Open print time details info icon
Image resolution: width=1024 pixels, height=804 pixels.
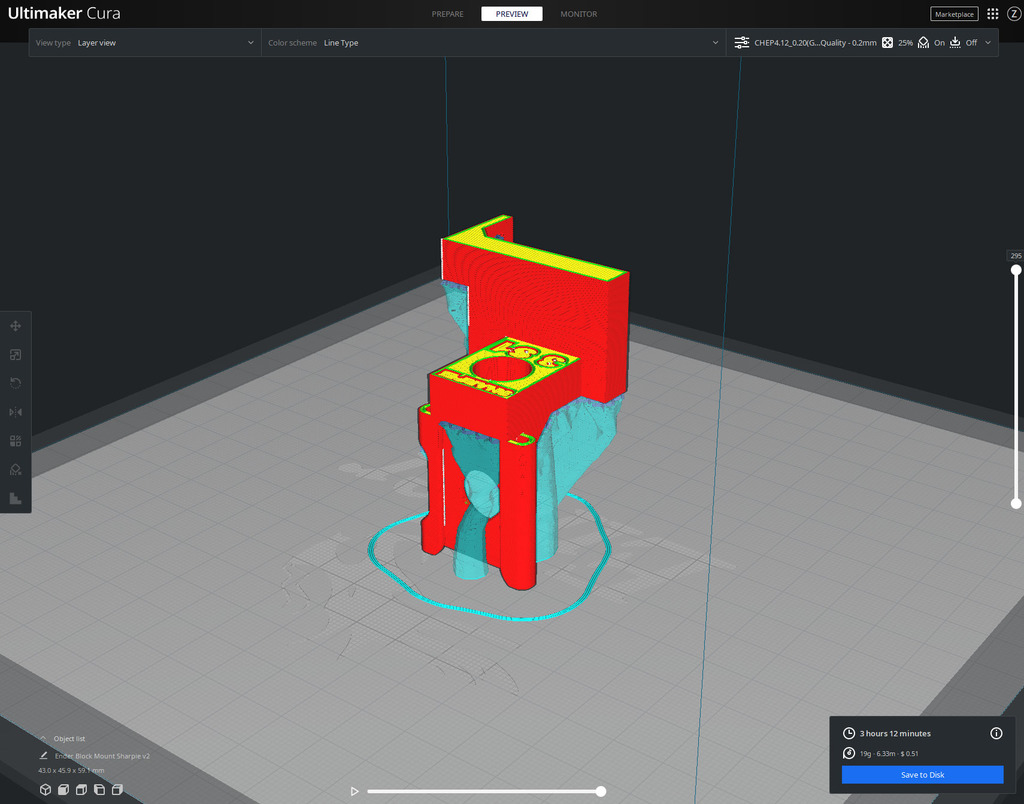click(x=996, y=733)
